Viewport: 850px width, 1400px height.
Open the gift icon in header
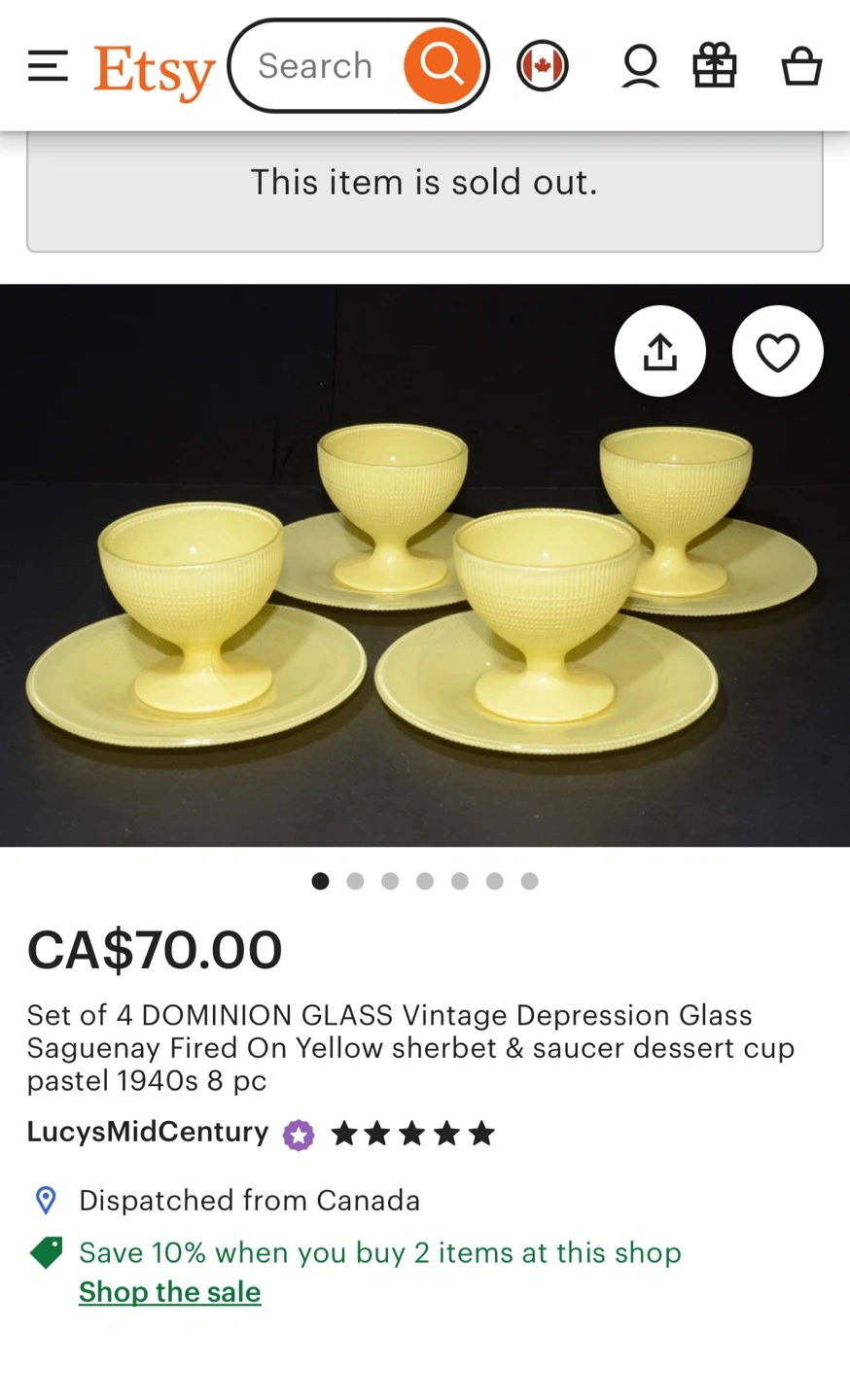pos(715,66)
